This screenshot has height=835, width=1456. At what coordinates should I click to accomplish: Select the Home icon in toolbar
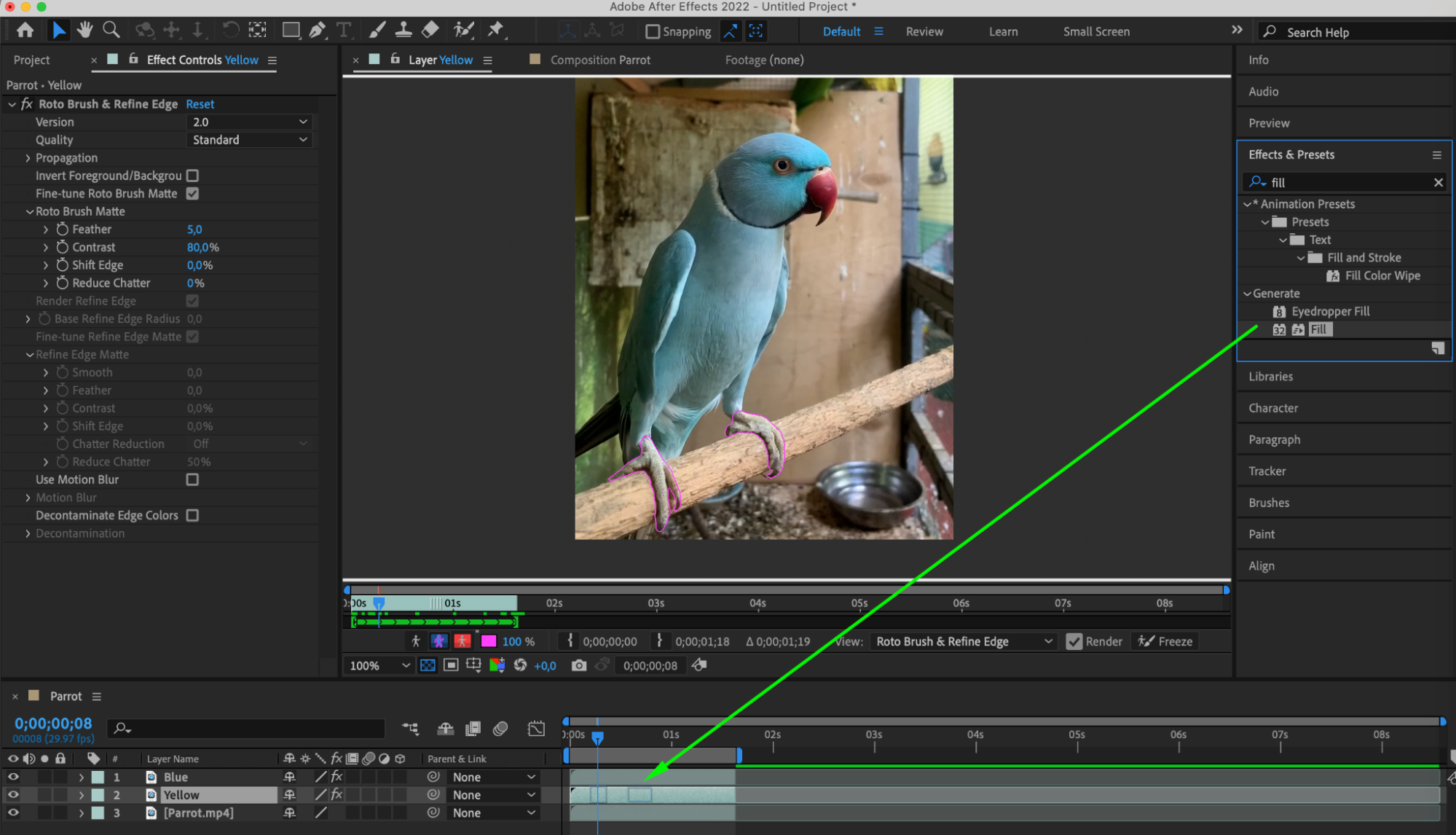tap(25, 31)
